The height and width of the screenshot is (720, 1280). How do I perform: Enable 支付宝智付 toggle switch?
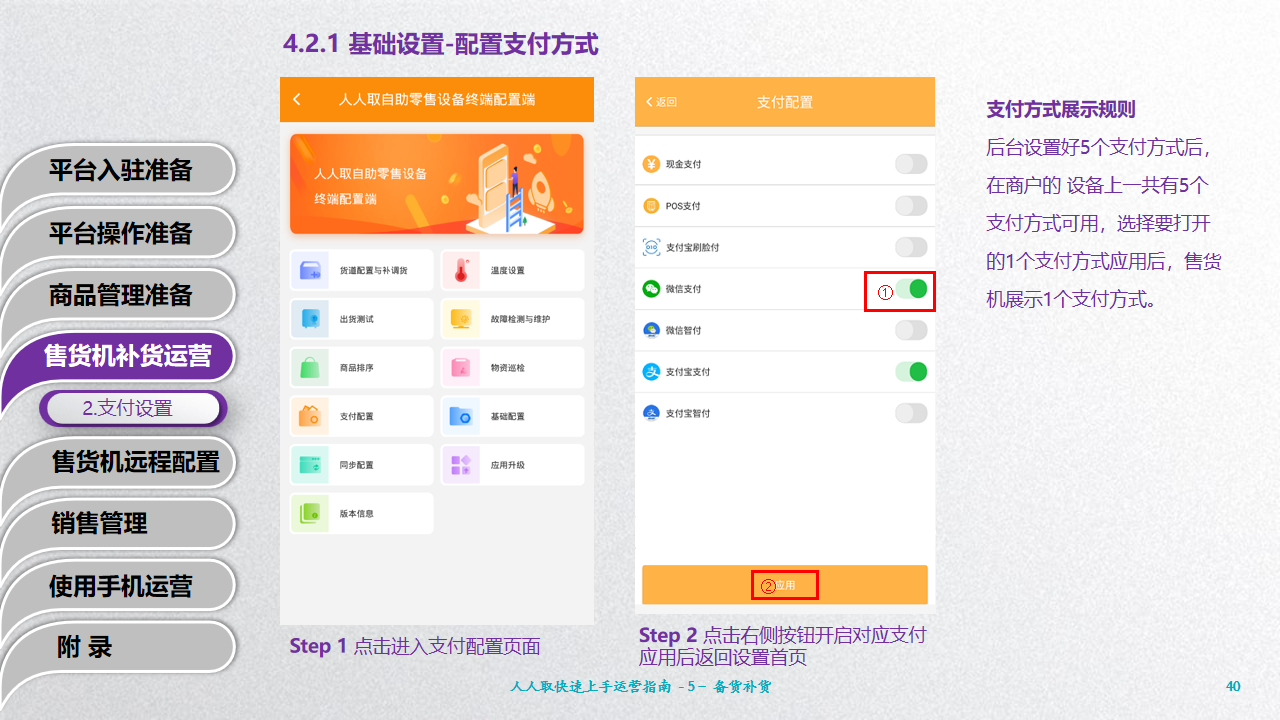911,413
